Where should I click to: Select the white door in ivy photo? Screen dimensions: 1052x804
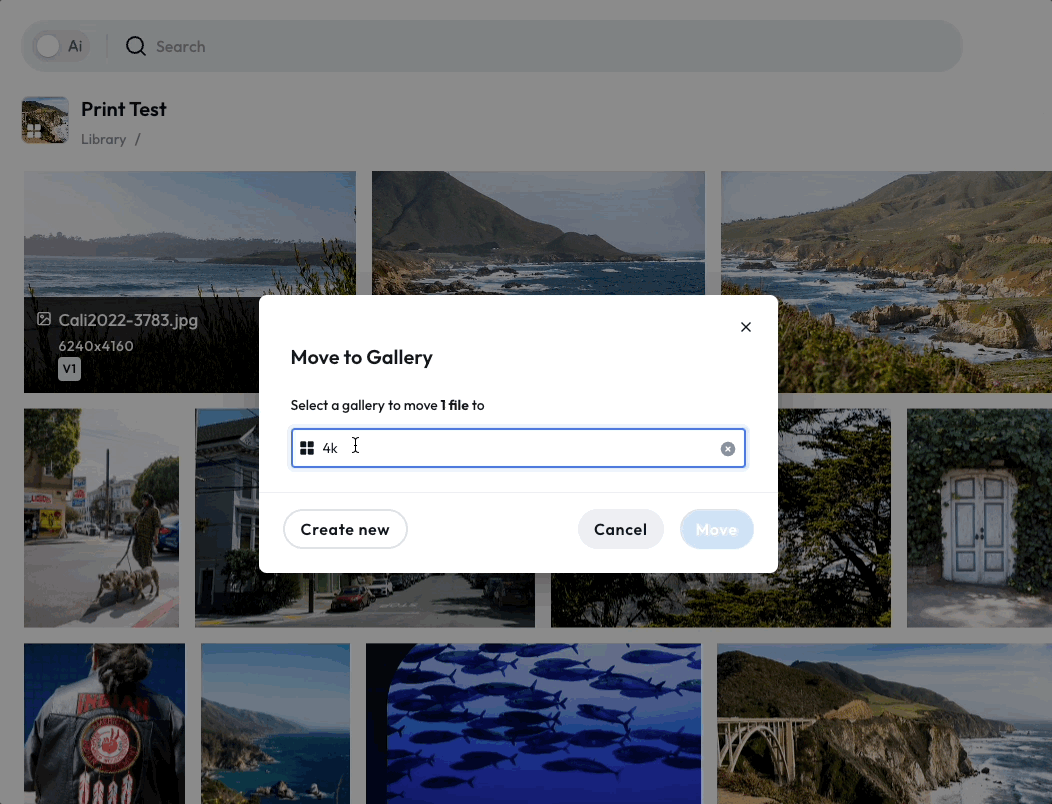(x=980, y=518)
